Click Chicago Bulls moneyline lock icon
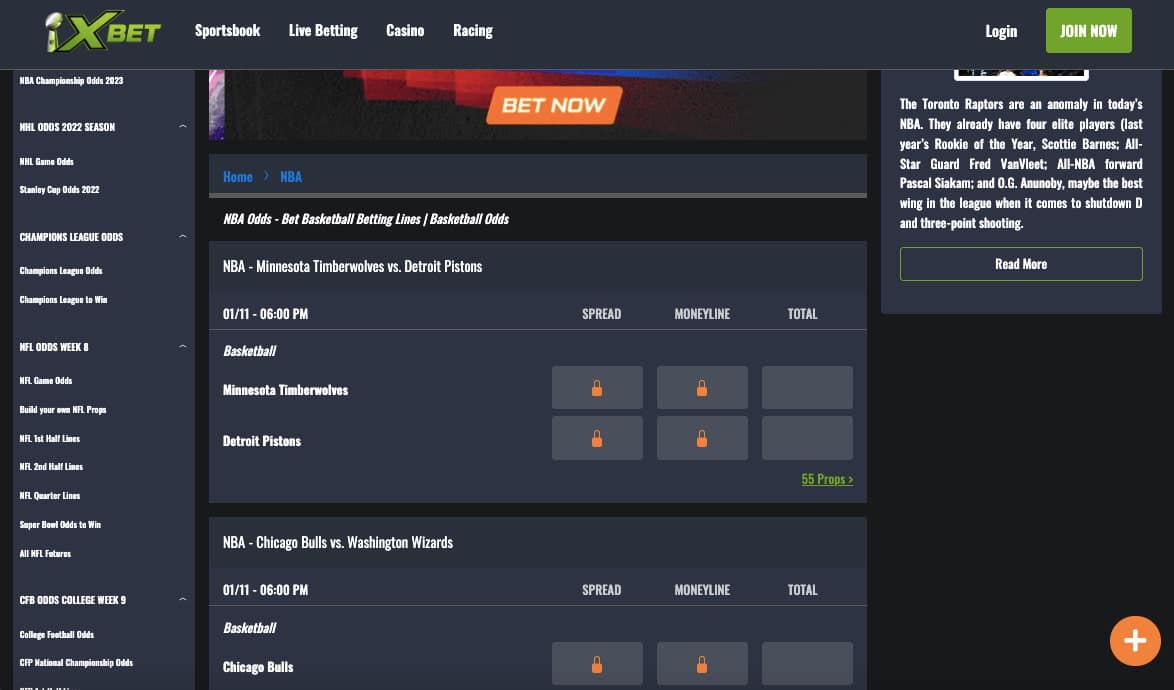 (x=702, y=664)
